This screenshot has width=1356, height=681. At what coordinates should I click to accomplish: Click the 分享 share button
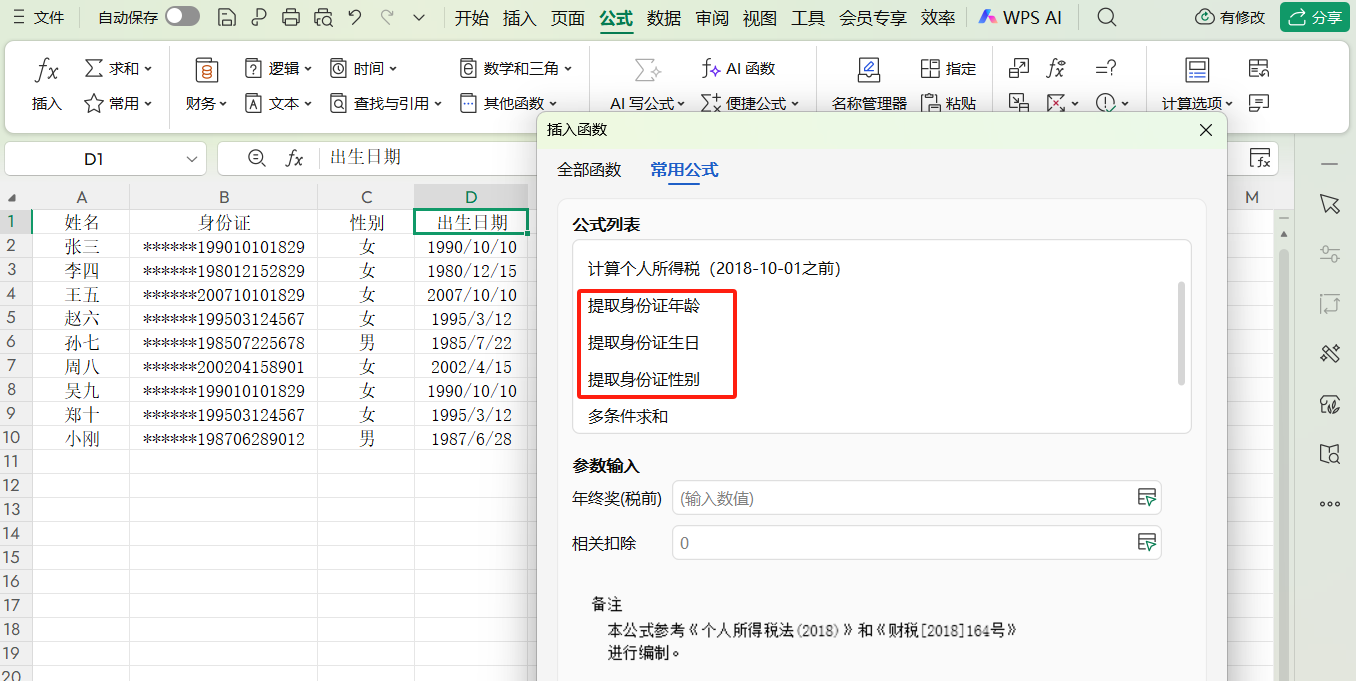[x=1314, y=17]
